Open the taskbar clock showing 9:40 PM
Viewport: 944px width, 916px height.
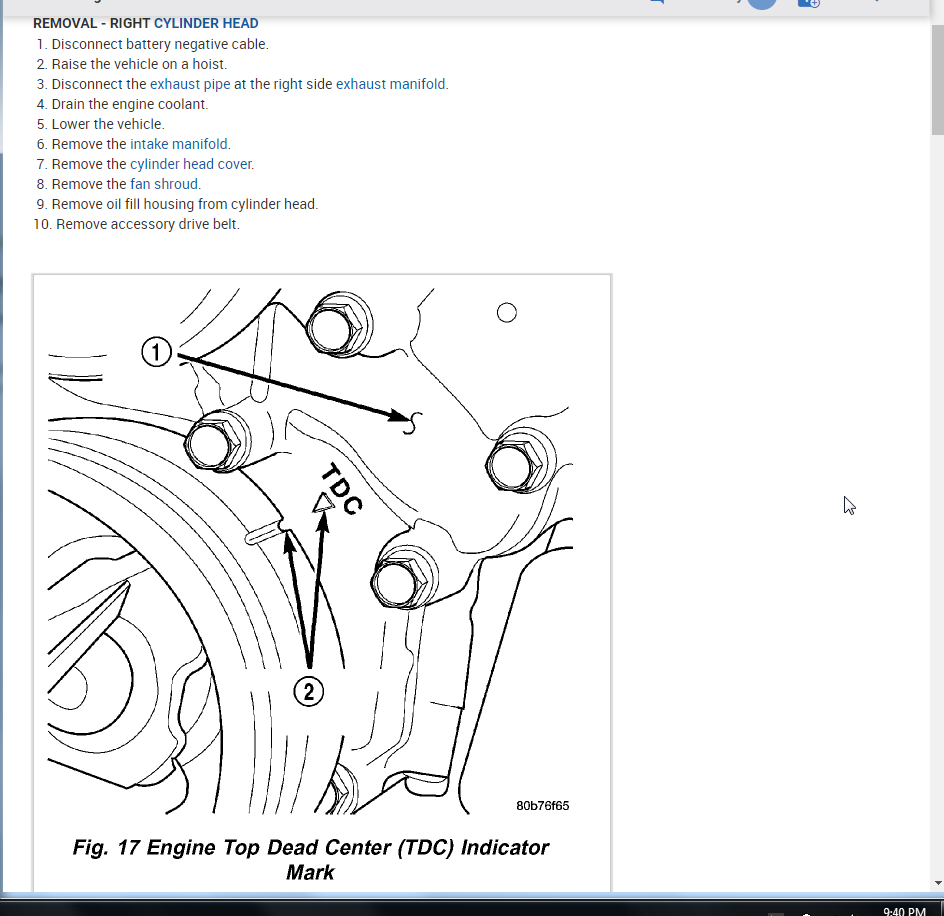(x=904, y=911)
